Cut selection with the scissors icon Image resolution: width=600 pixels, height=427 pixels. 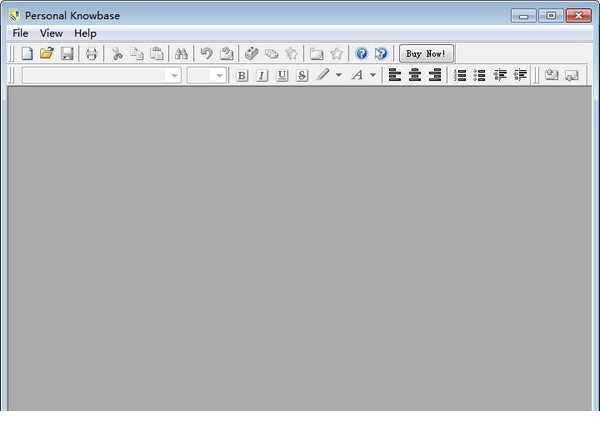[117, 54]
